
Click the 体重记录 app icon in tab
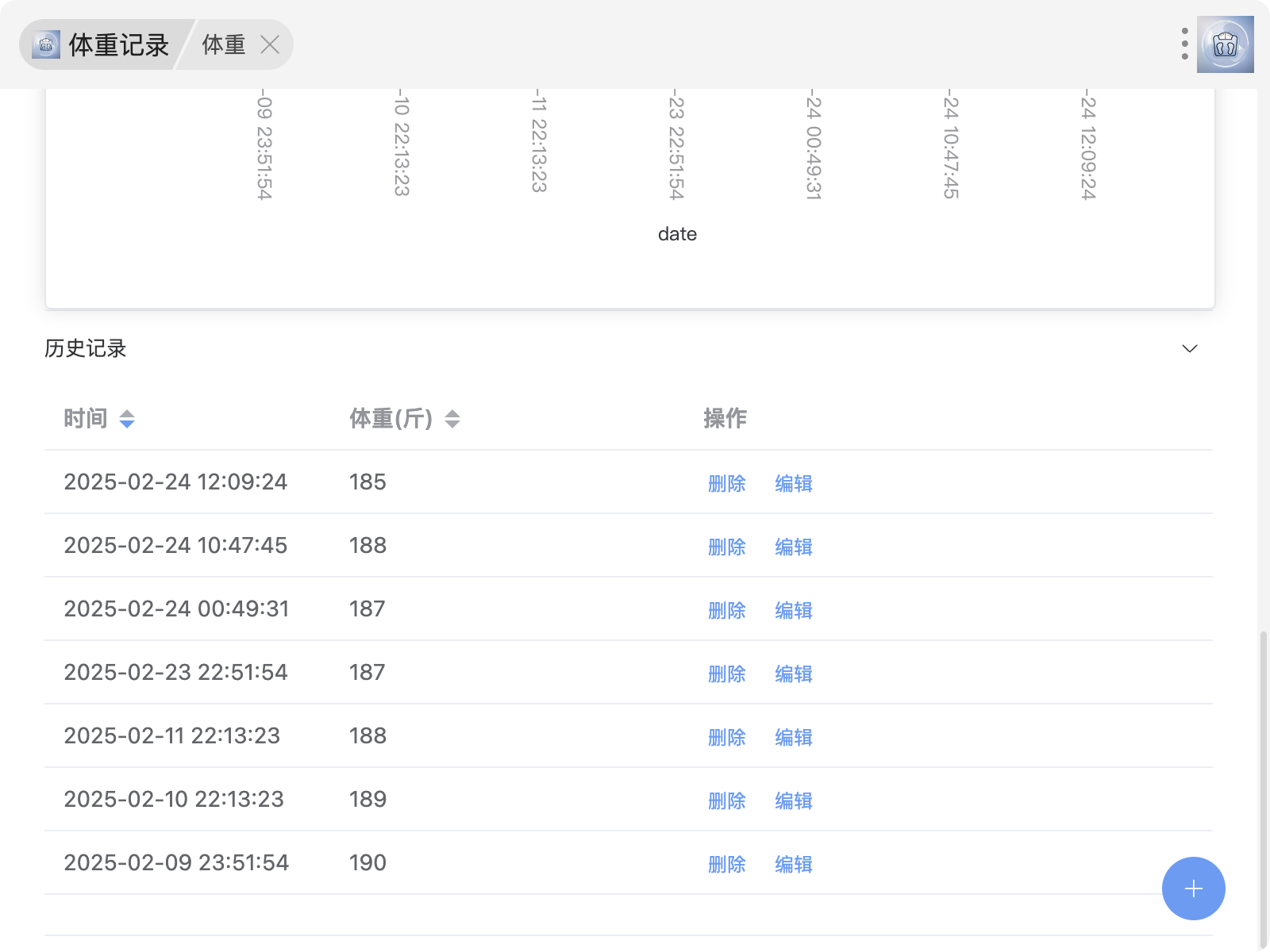[46, 45]
